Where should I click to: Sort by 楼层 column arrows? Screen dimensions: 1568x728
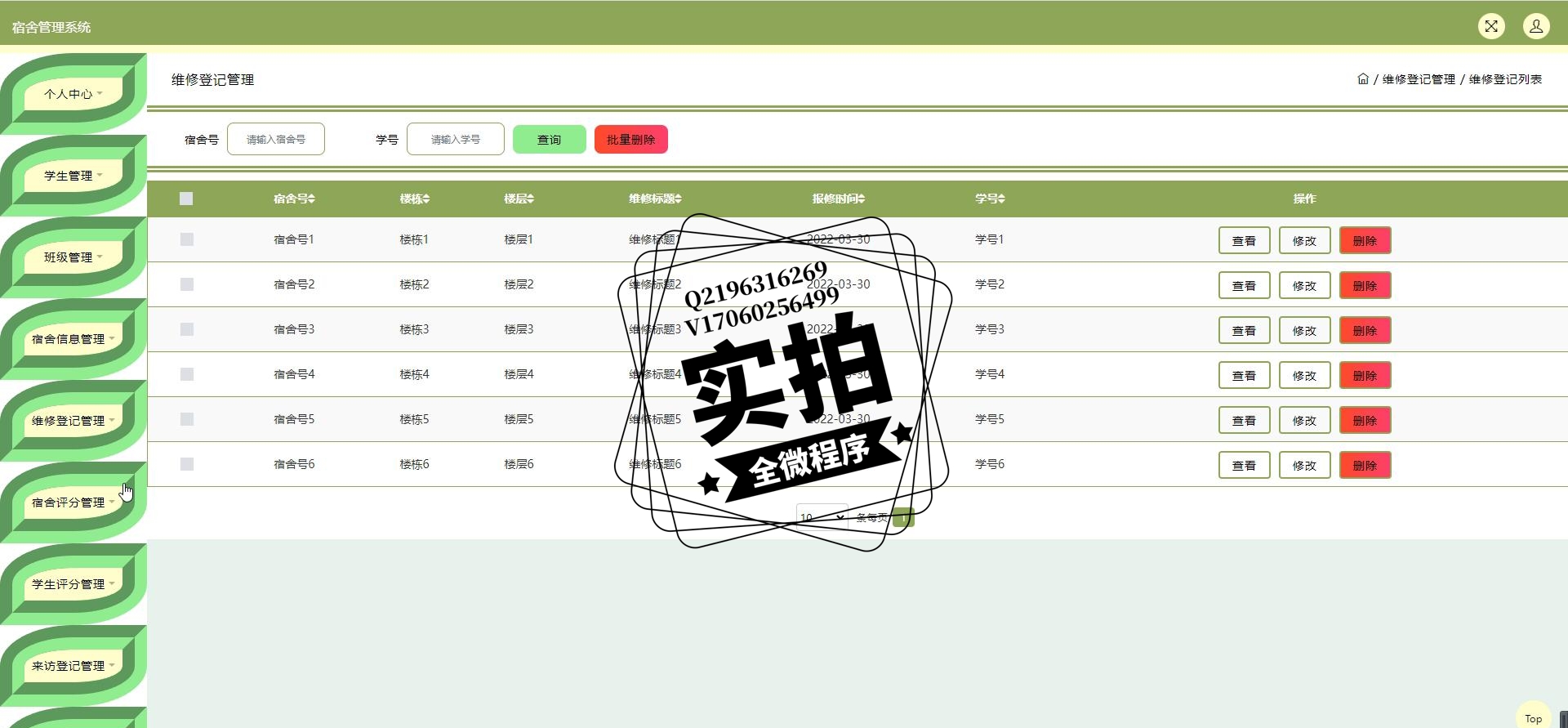(x=531, y=199)
